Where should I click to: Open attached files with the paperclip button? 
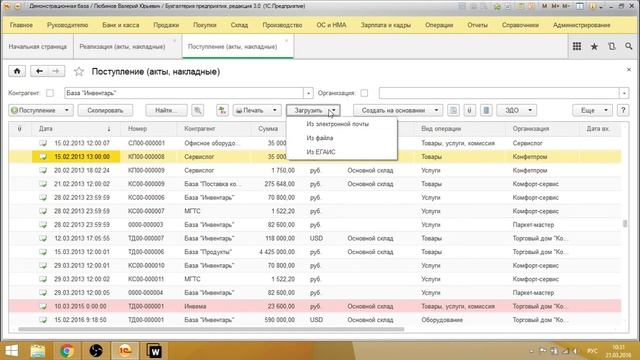pos(469,110)
